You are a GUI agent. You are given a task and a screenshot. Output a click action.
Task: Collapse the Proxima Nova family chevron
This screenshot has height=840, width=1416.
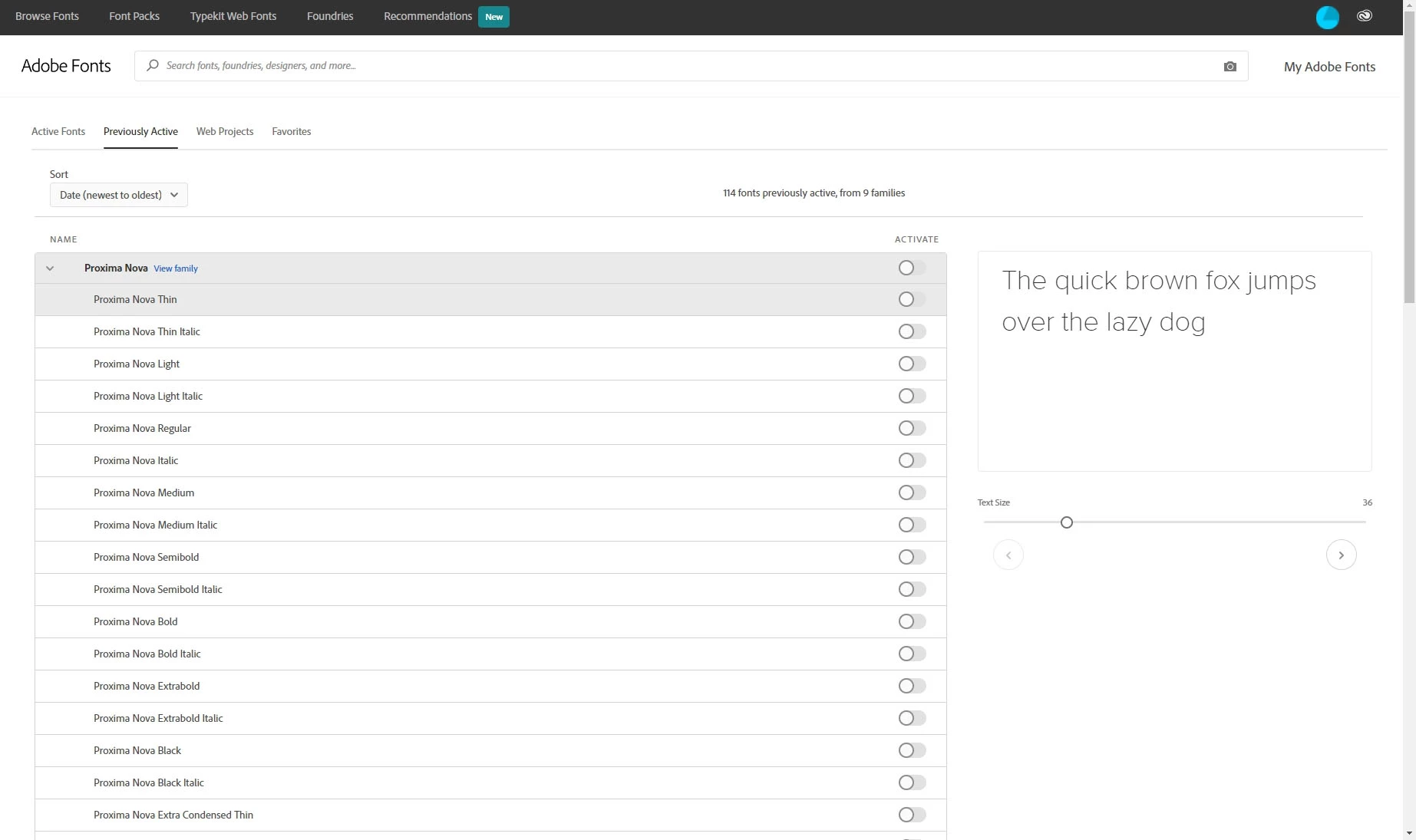[50, 268]
